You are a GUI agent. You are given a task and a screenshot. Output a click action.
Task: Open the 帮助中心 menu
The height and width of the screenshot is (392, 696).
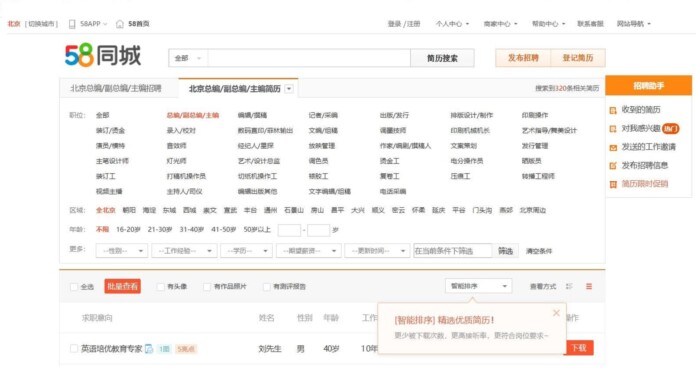pos(549,24)
